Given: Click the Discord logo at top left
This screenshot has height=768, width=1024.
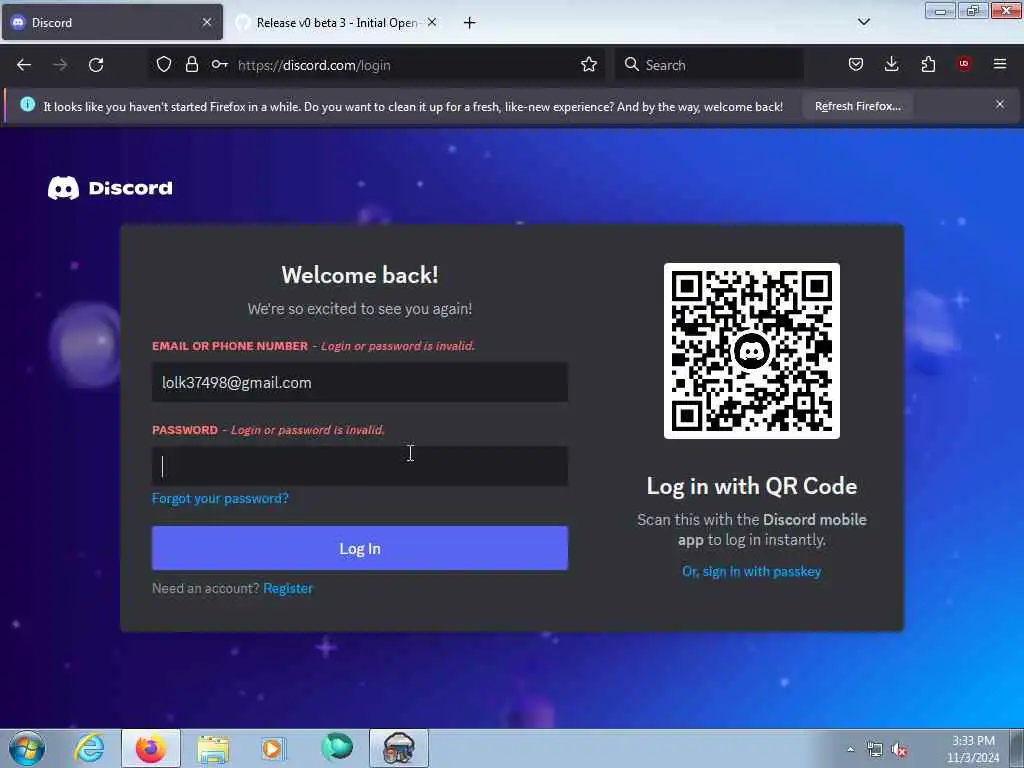Looking at the screenshot, I should (110, 188).
